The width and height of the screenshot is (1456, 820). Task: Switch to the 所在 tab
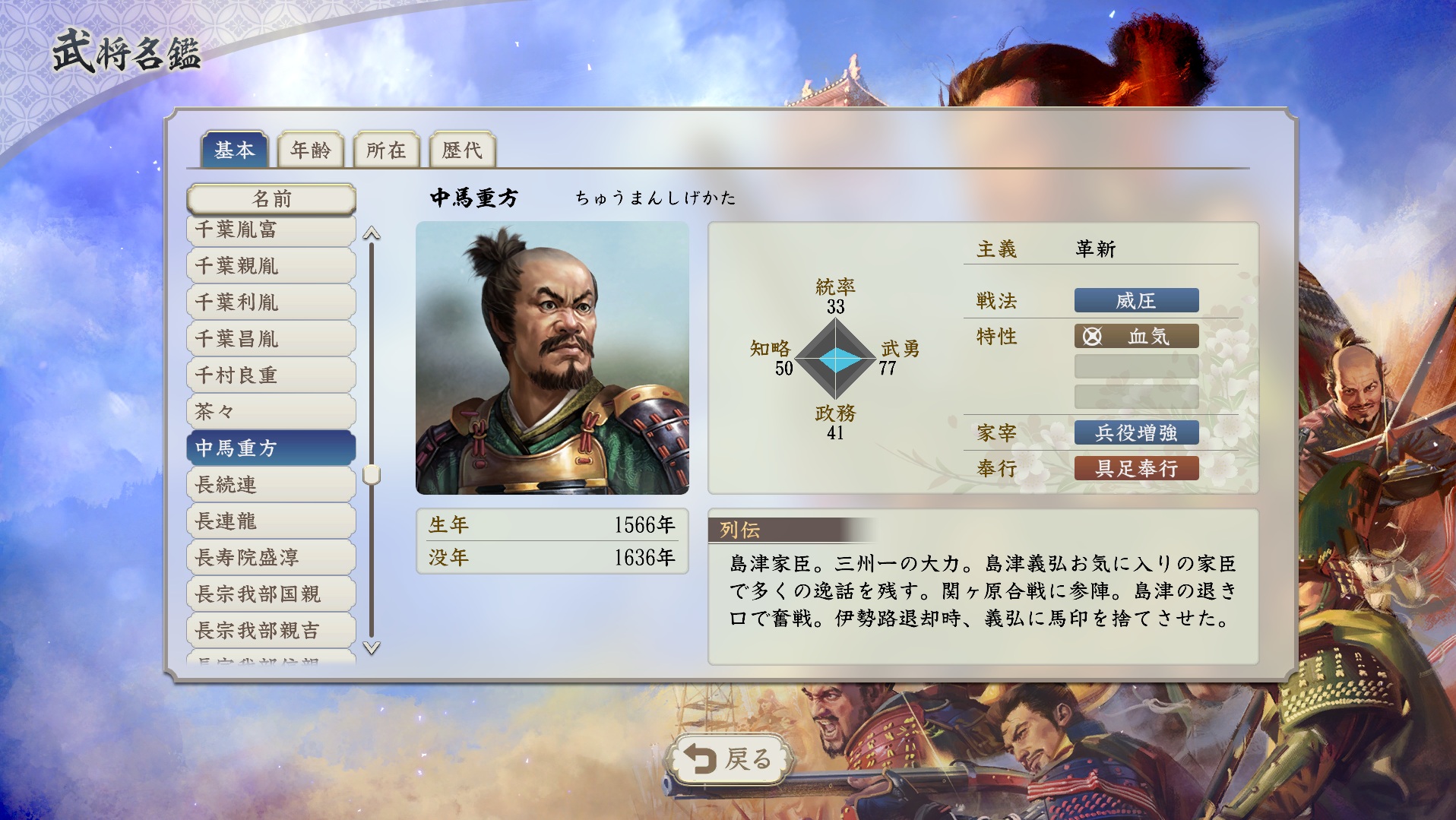click(x=386, y=150)
